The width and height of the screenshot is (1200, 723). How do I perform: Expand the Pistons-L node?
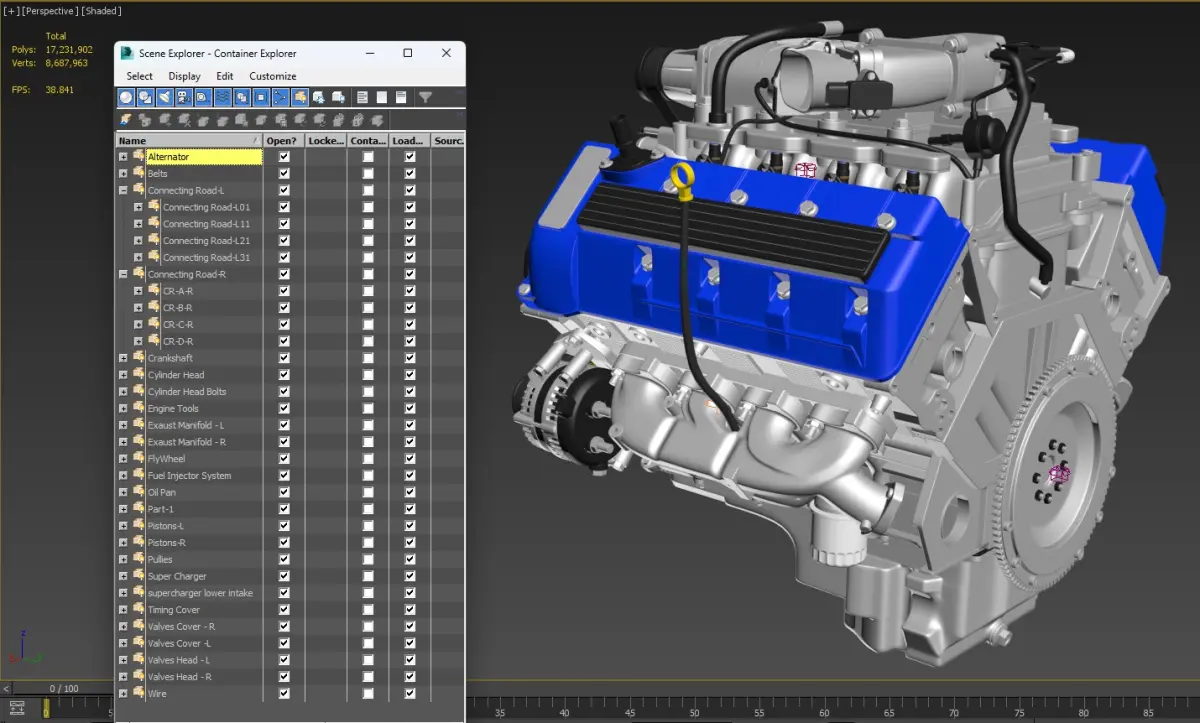(x=123, y=526)
